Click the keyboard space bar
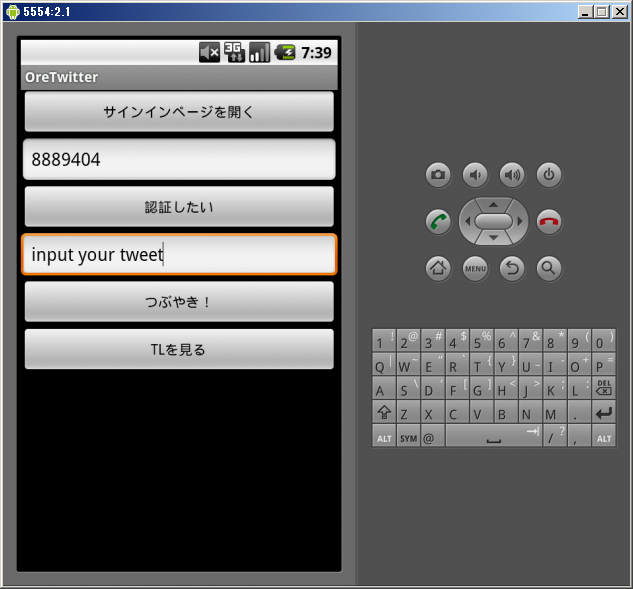 coord(494,436)
